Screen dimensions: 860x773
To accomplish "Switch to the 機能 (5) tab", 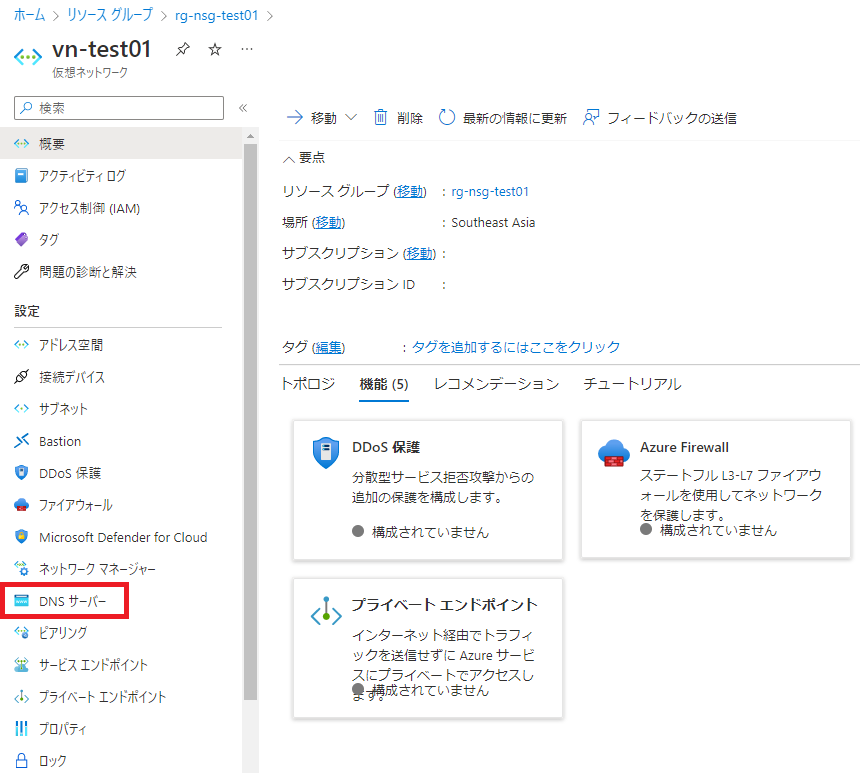I will point(384,383).
